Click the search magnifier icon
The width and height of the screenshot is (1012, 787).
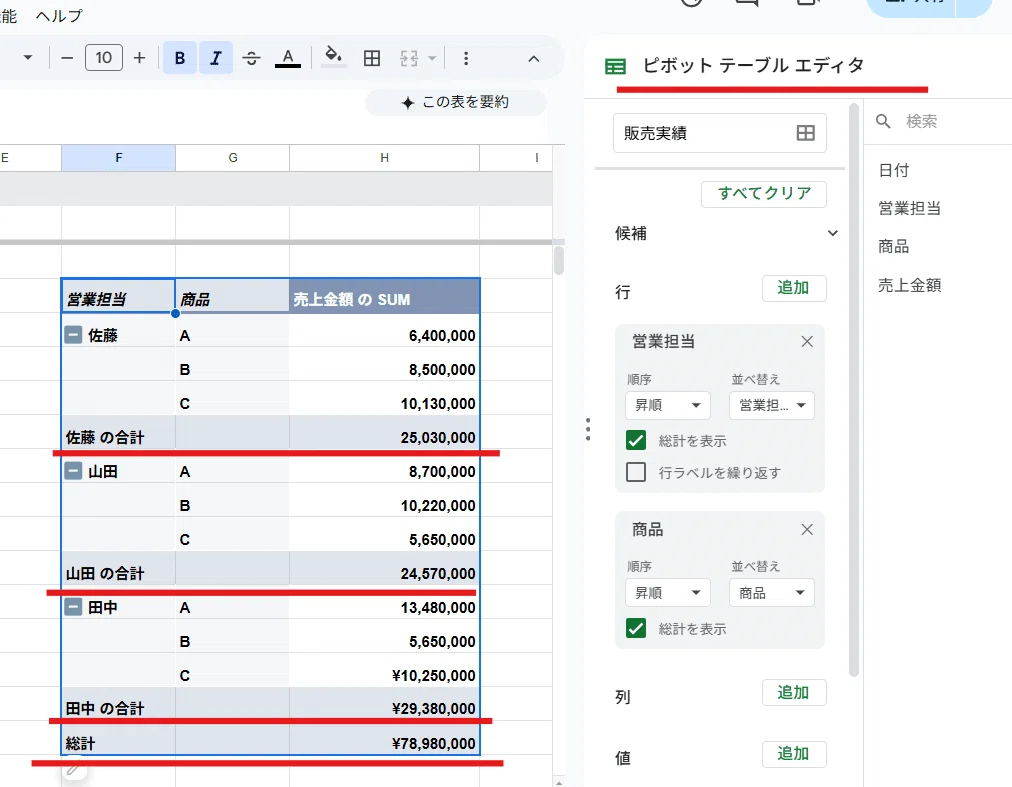[x=883, y=121]
